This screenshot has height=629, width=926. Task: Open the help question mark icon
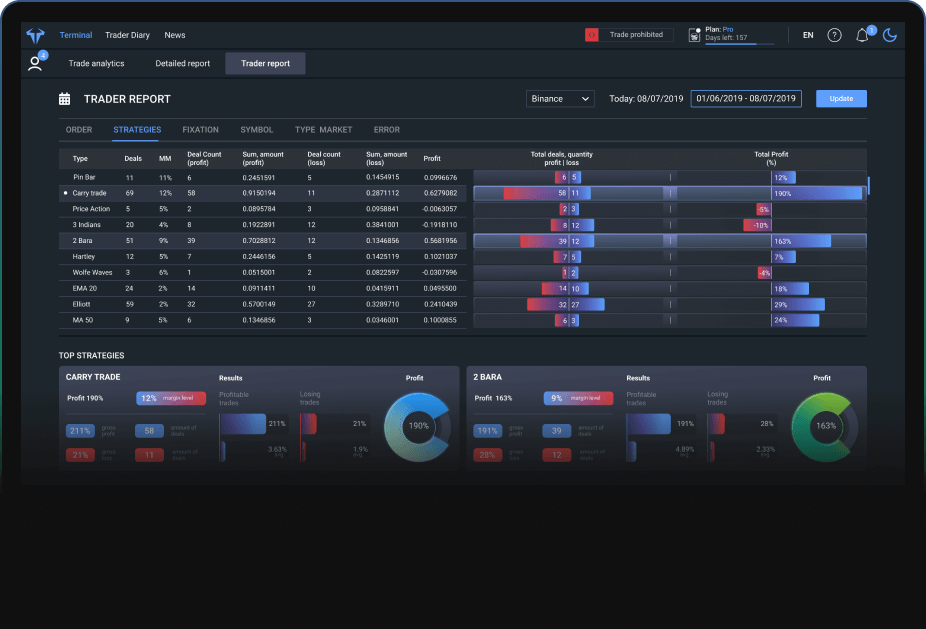coord(834,34)
